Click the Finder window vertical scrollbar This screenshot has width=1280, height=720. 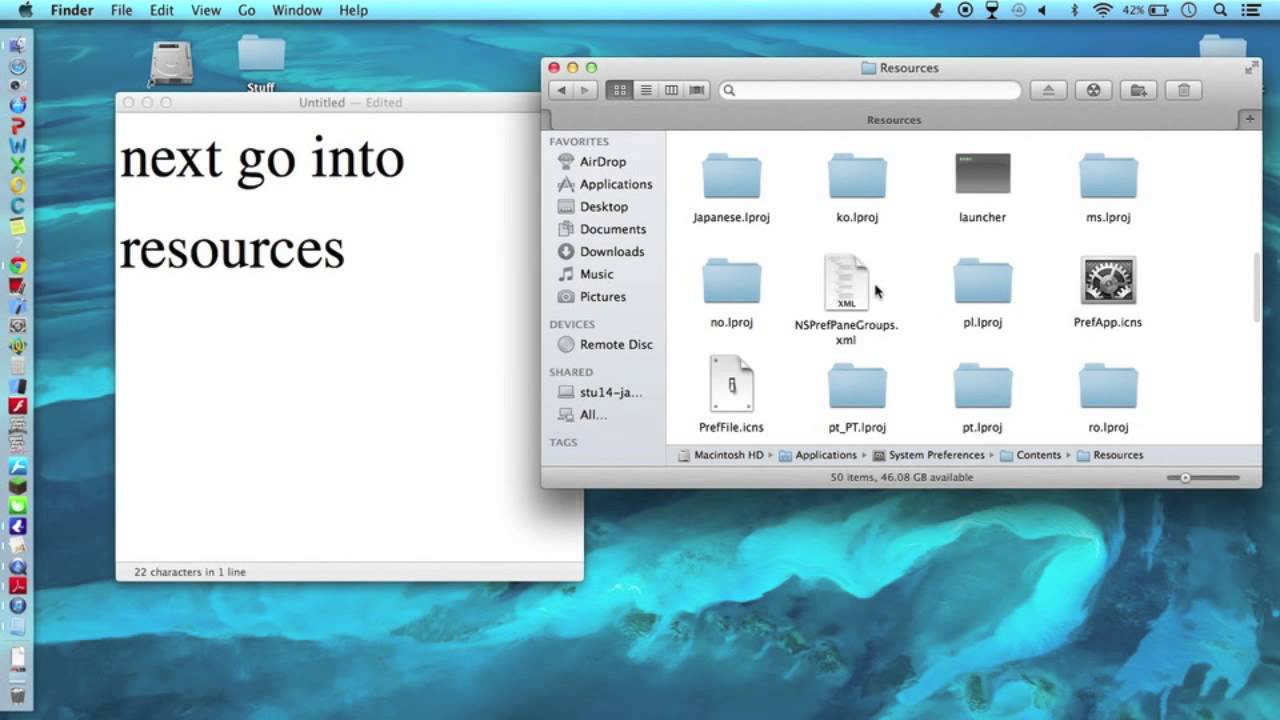1257,288
